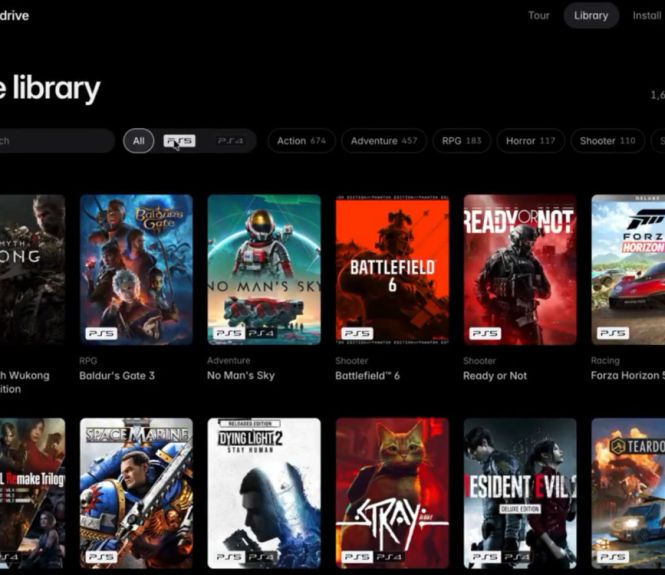This screenshot has height=575, width=665.
Task: Select the Library nav tab
Action: [591, 16]
